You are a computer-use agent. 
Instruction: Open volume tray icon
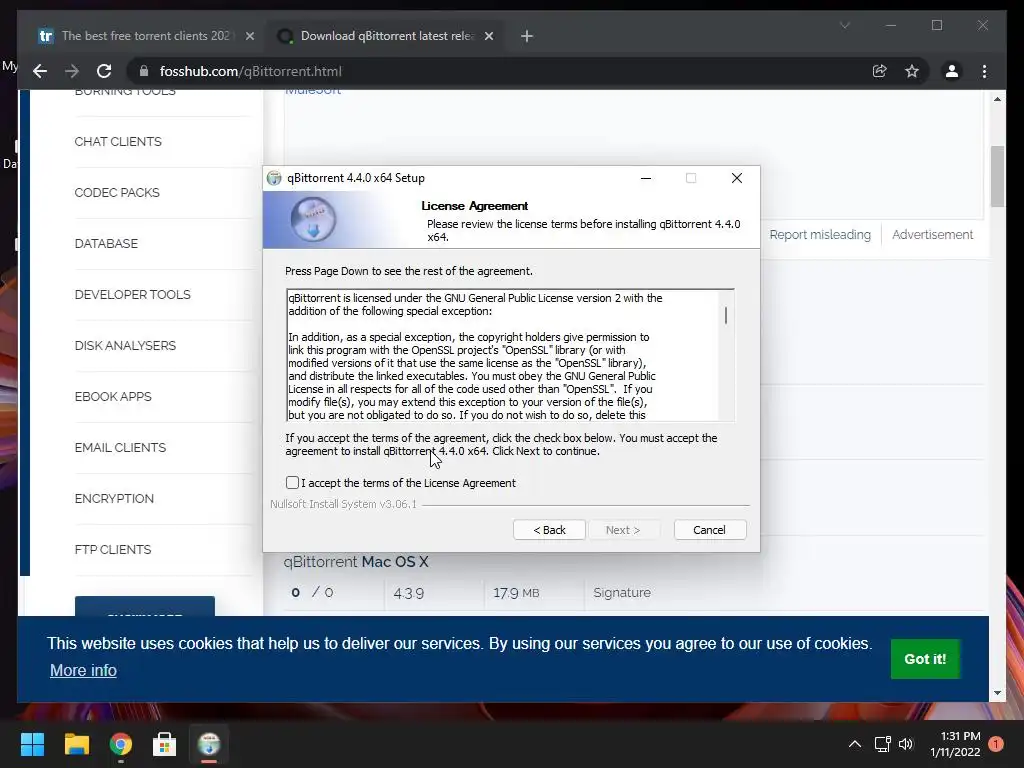(x=906, y=744)
